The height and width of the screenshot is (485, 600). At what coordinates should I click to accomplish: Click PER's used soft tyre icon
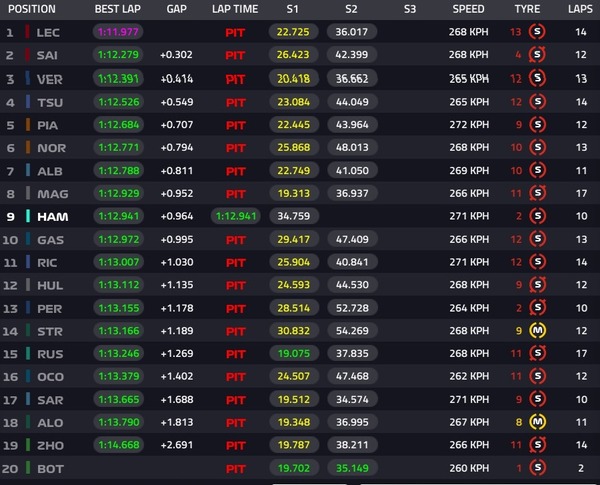tap(537, 307)
